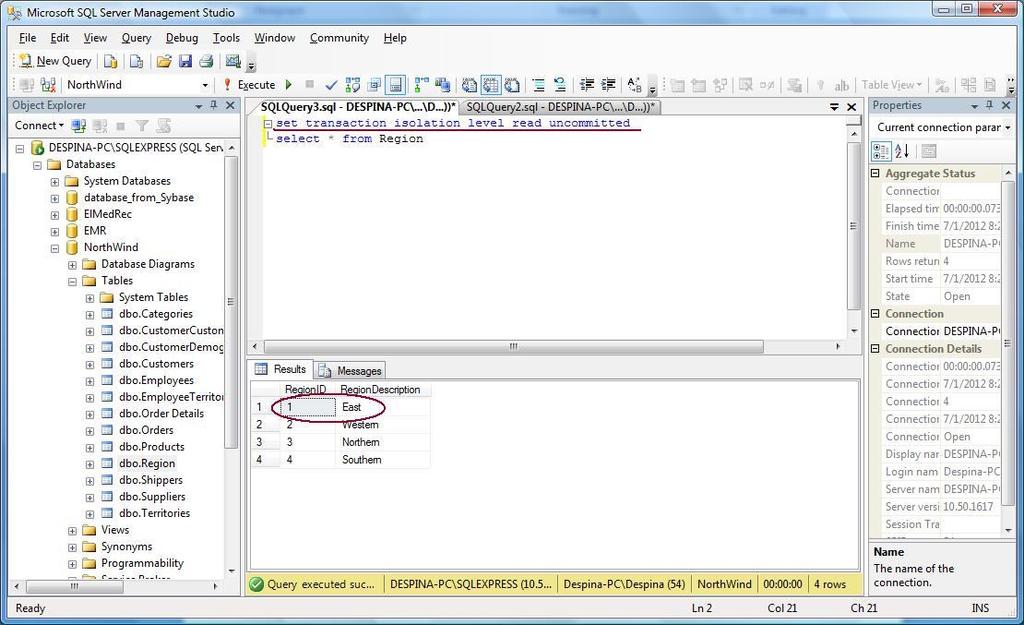Open the Tools menu
The height and width of the screenshot is (625, 1024).
(226, 38)
